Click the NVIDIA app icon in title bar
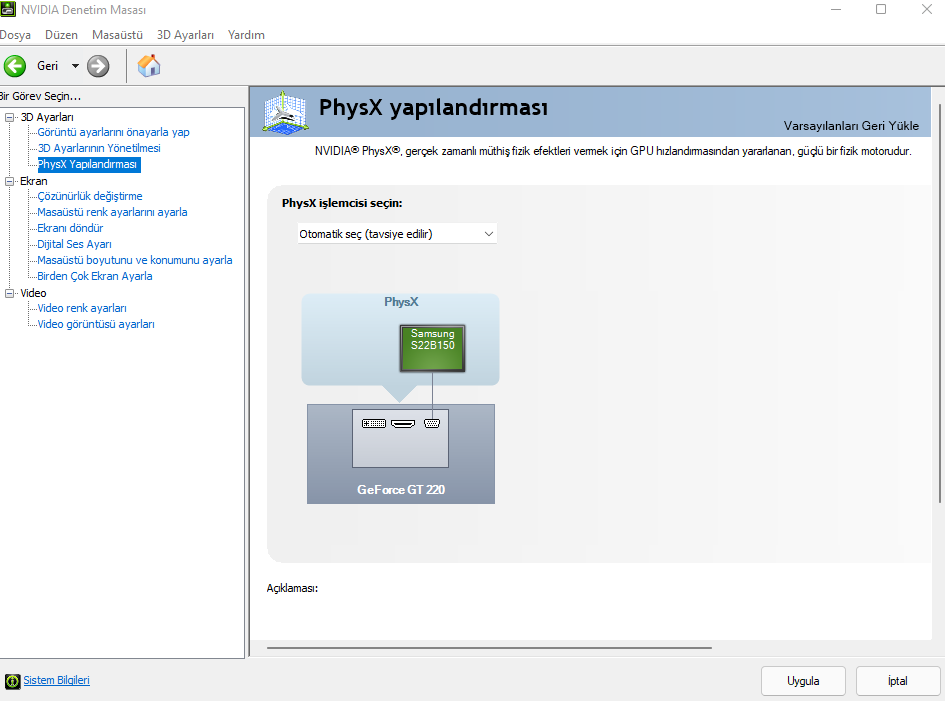 pyautogui.click(x=8, y=9)
